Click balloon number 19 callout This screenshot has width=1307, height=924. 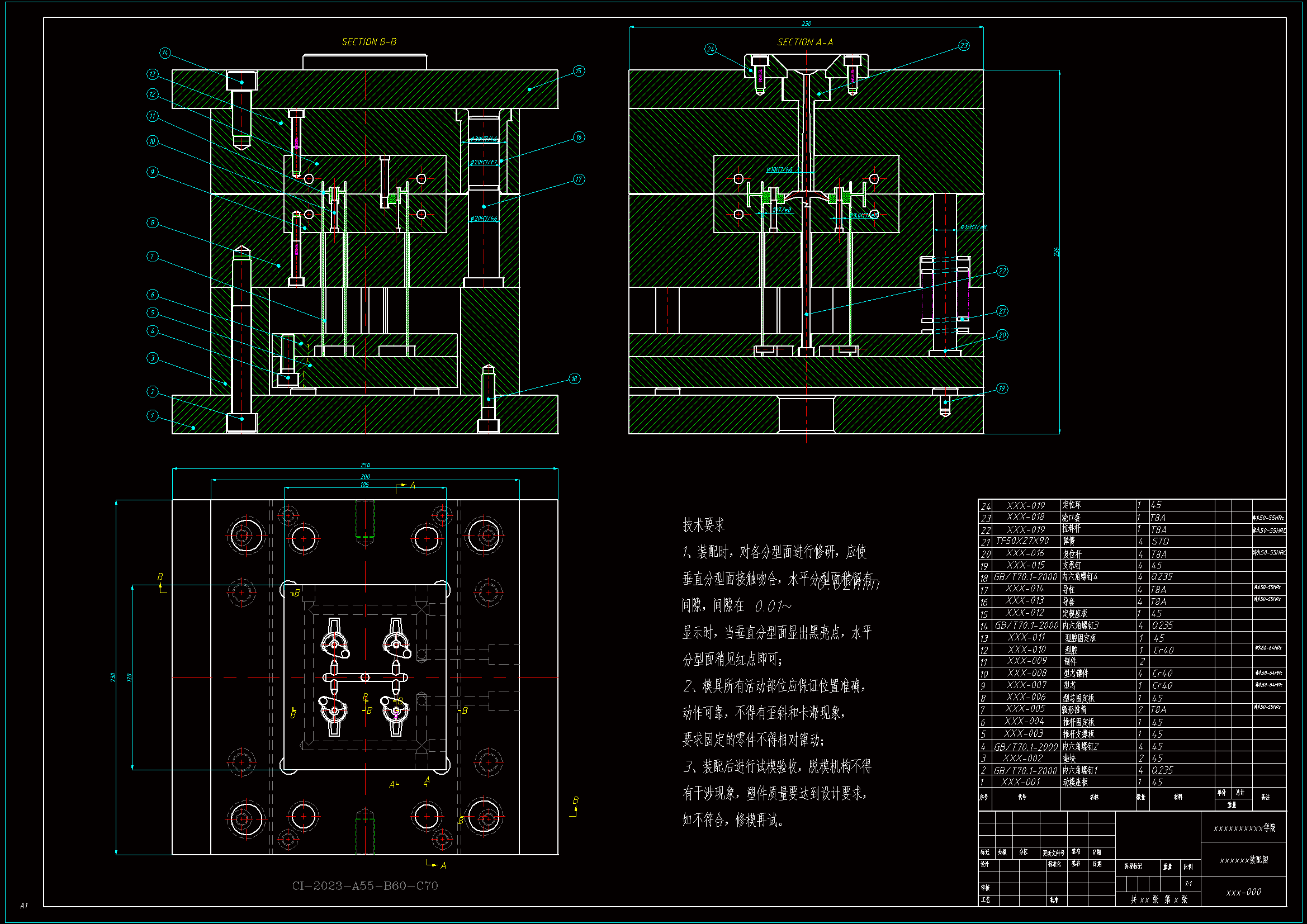(1002, 388)
